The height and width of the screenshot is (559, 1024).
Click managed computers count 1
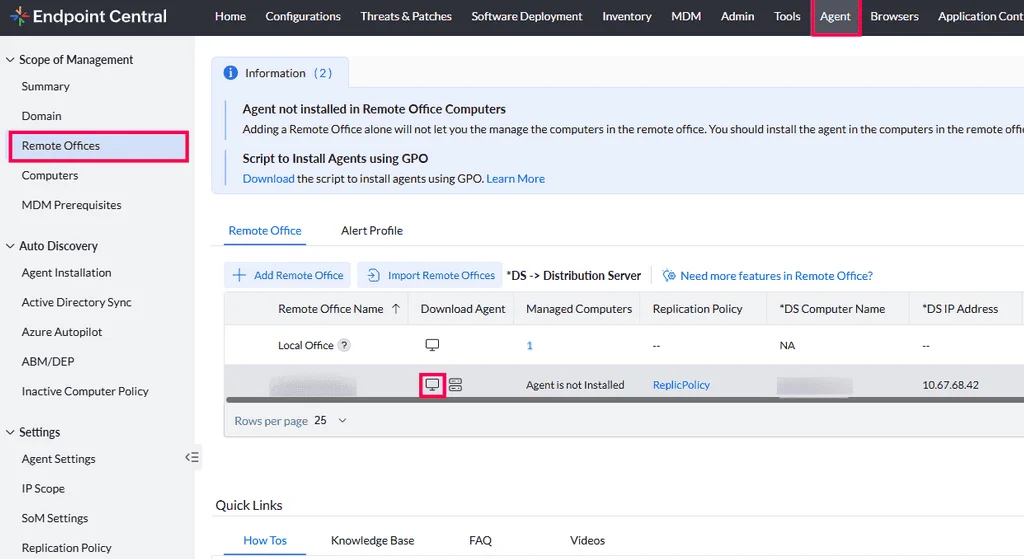click(x=530, y=345)
